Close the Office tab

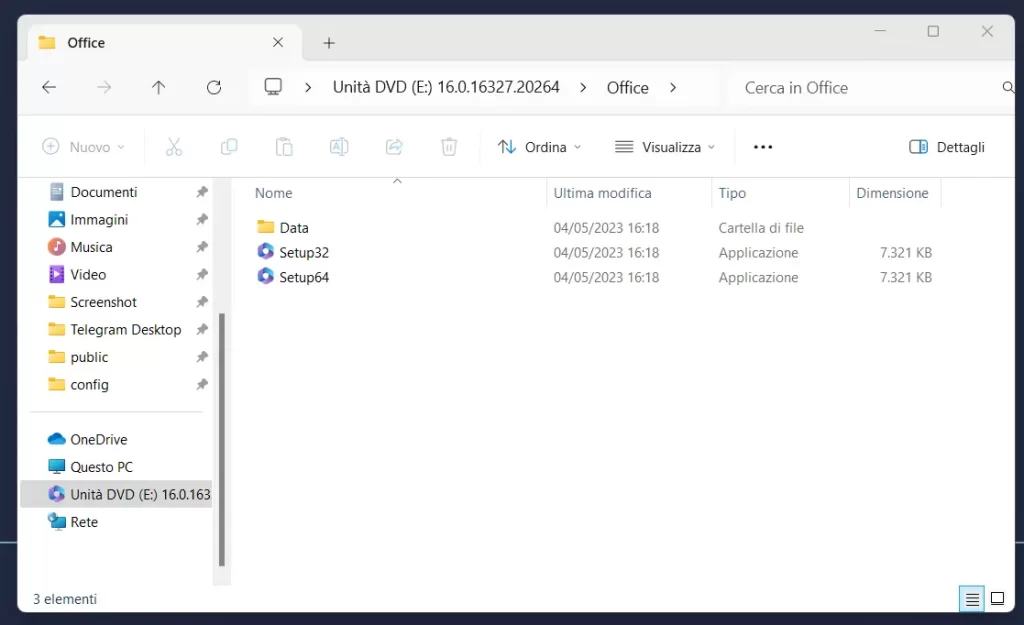coord(278,42)
